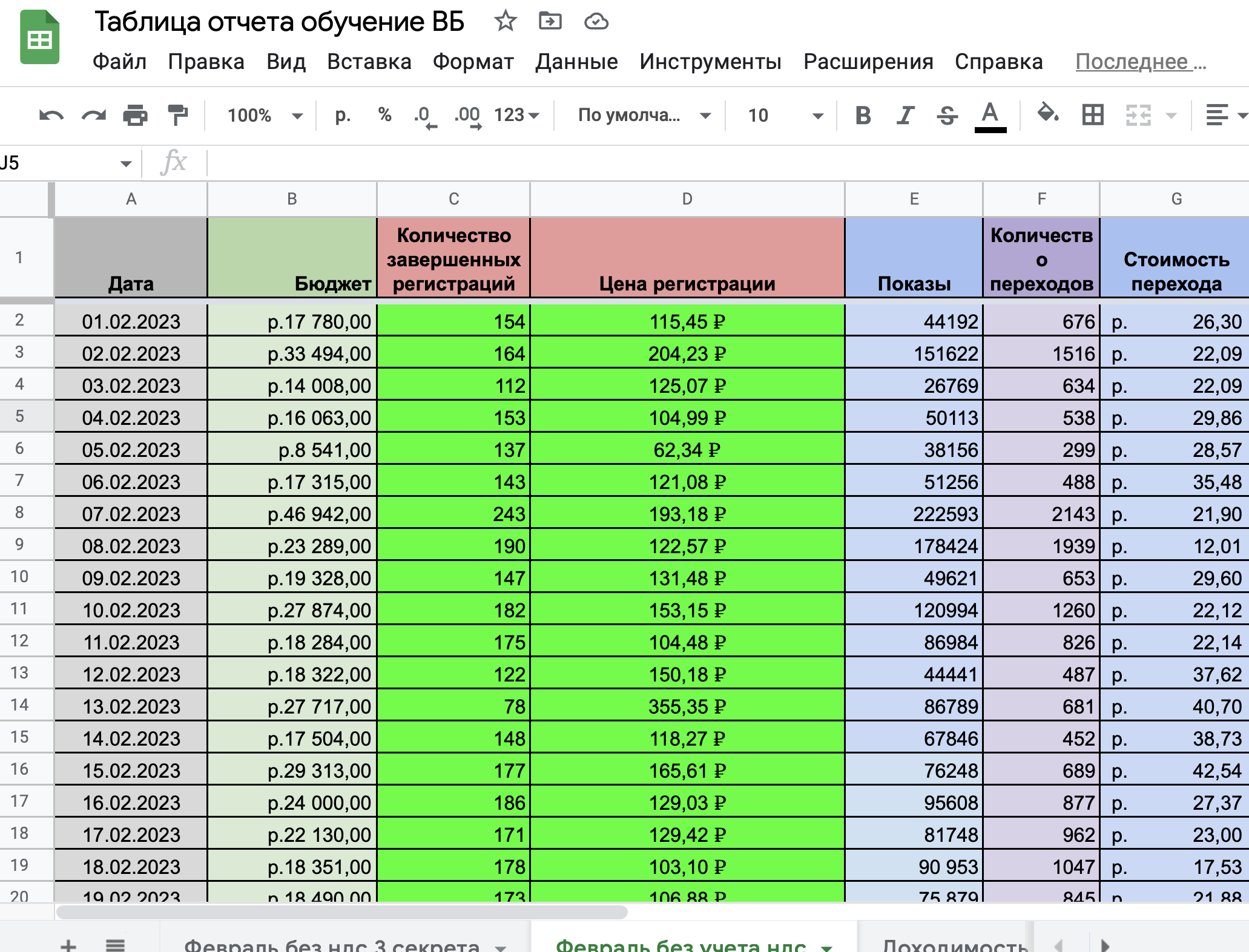Select cell with 355,35 ₽
1249x952 pixels.
(x=687, y=706)
